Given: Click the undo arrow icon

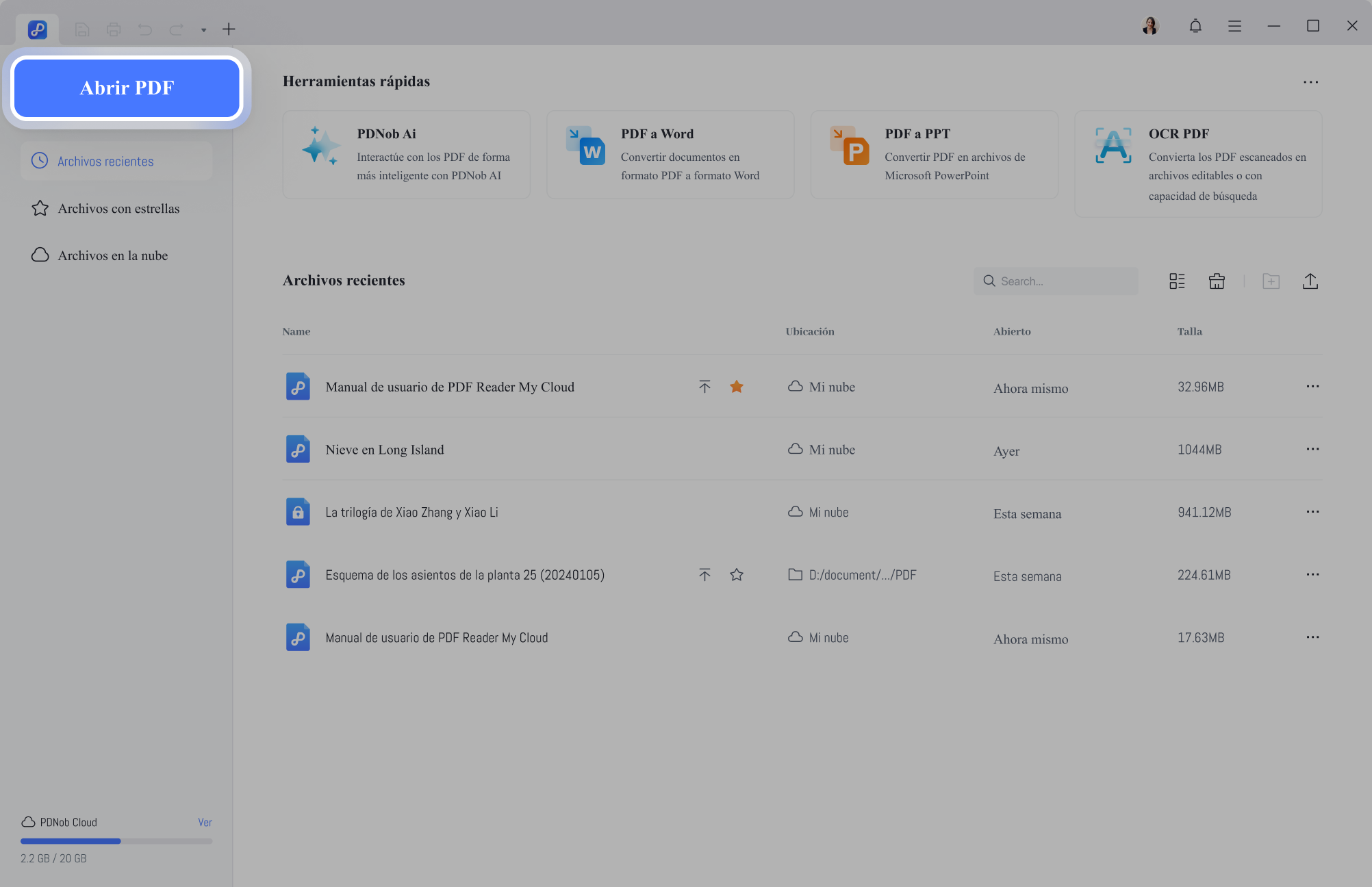Looking at the screenshot, I should (x=145, y=29).
